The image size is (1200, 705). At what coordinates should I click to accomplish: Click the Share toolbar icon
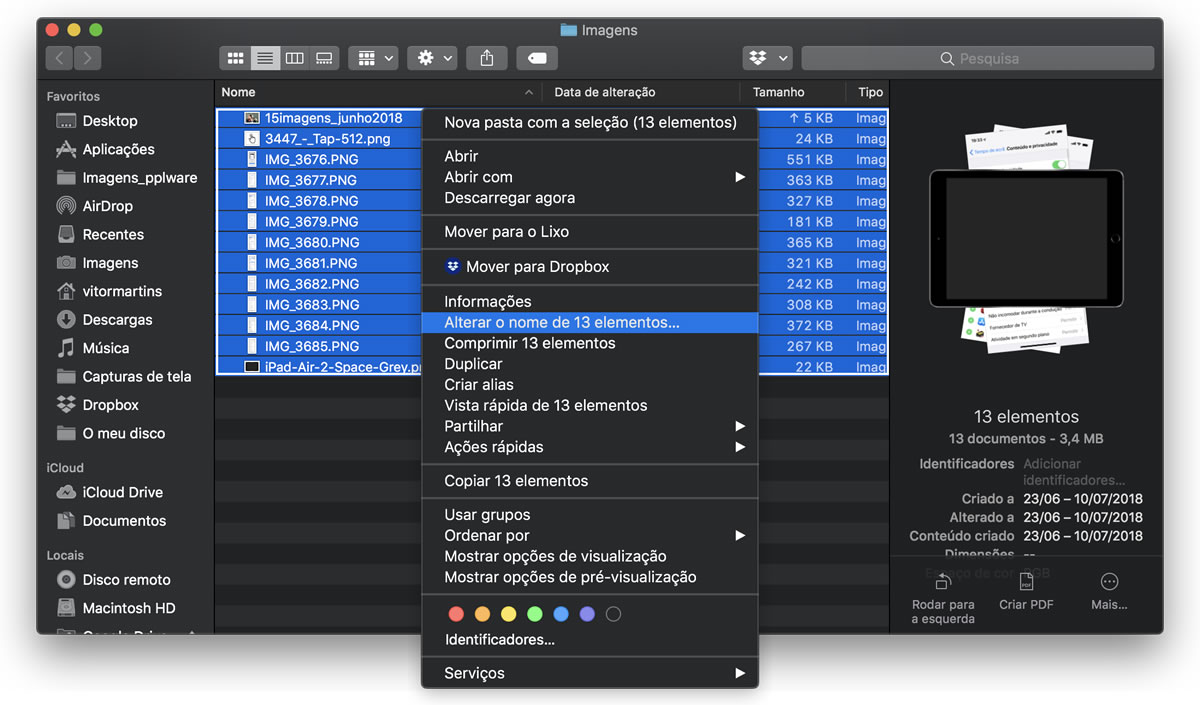click(x=487, y=58)
